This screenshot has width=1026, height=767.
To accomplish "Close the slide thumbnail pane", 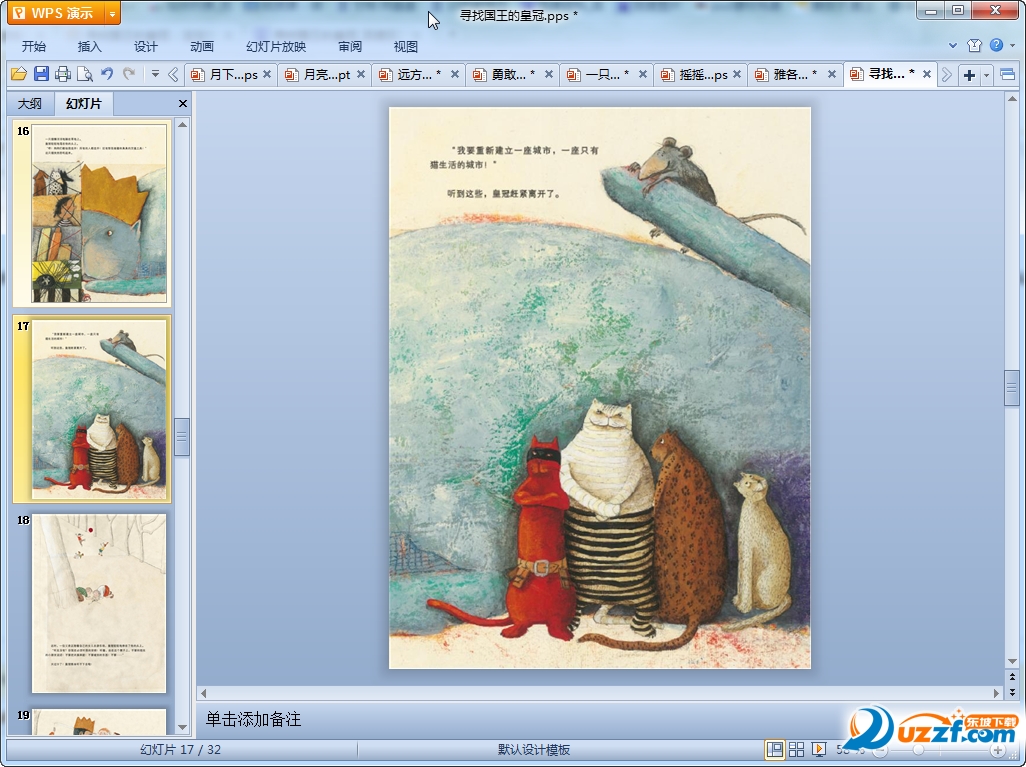I will (x=183, y=103).
